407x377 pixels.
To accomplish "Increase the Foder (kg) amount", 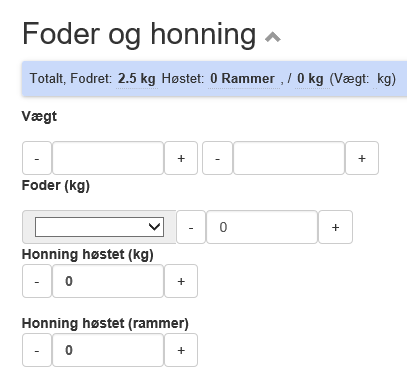I will click(335, 227).
